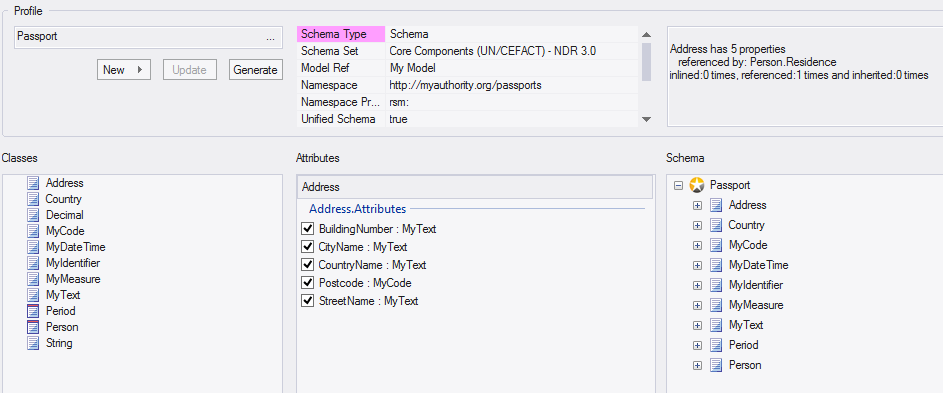Click the MyMeasure icon in Schema tree
This screenshot has width=943, height=393.
click(x=716, y=305)
